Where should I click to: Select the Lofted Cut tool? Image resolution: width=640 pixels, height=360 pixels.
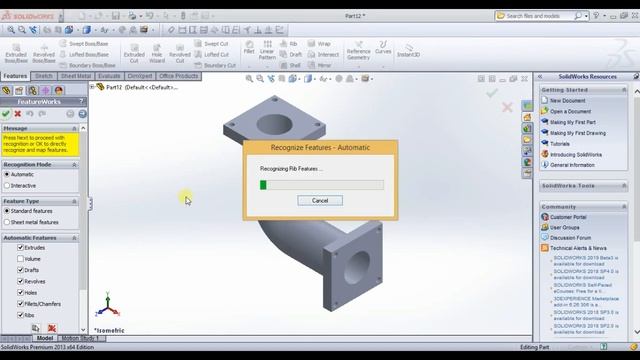212,54
